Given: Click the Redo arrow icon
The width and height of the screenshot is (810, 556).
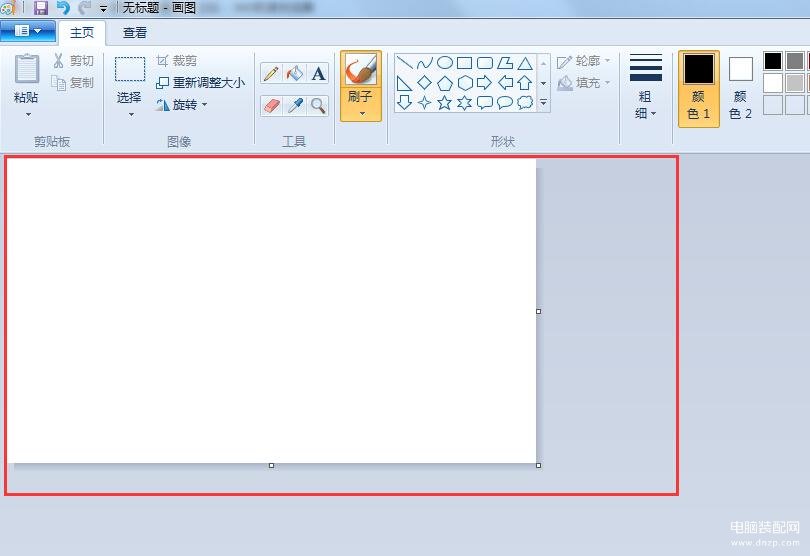Looking at the screenshot, I should [x=84, y=8].
